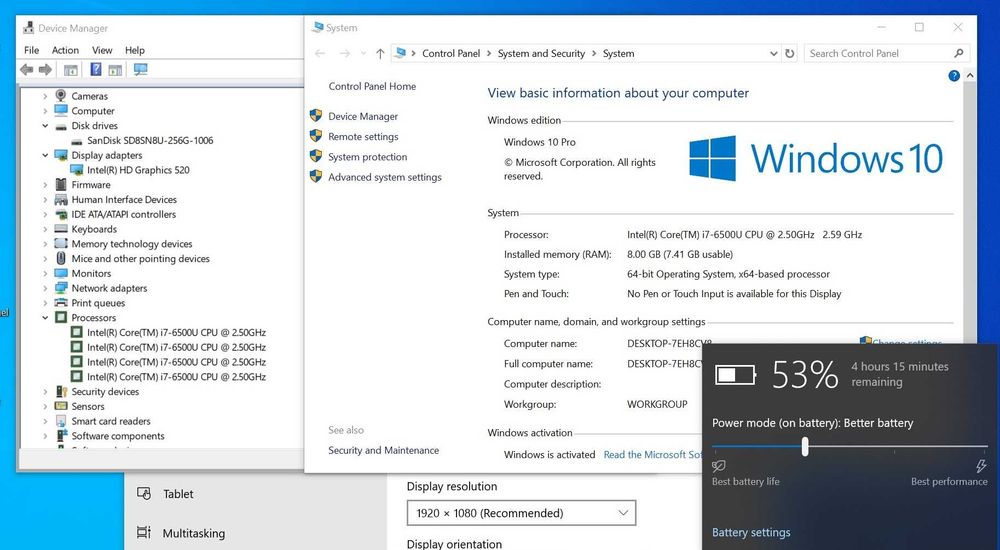Open the address bar history dropdown arrow
The image size is (1000, 550).
774,54
